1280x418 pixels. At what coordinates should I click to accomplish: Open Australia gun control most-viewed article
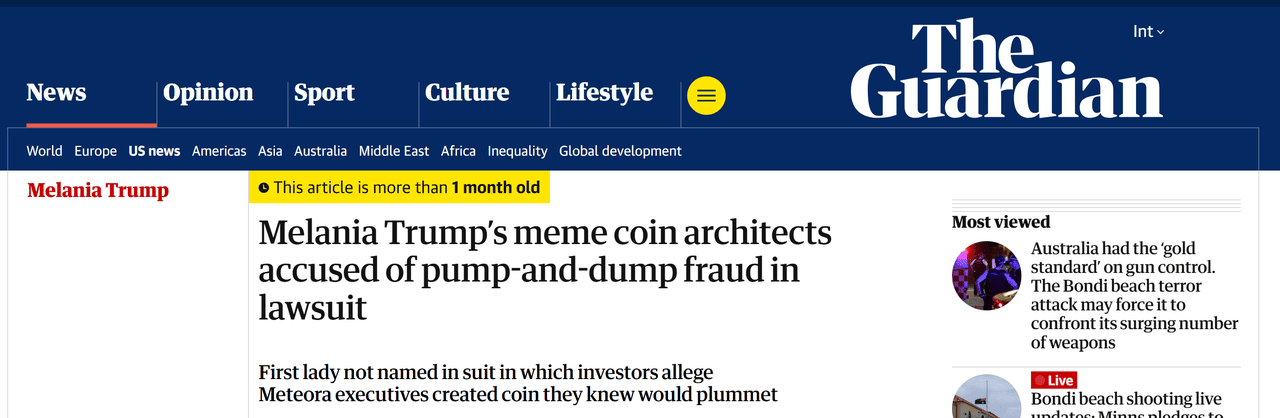pos(1134,295)
